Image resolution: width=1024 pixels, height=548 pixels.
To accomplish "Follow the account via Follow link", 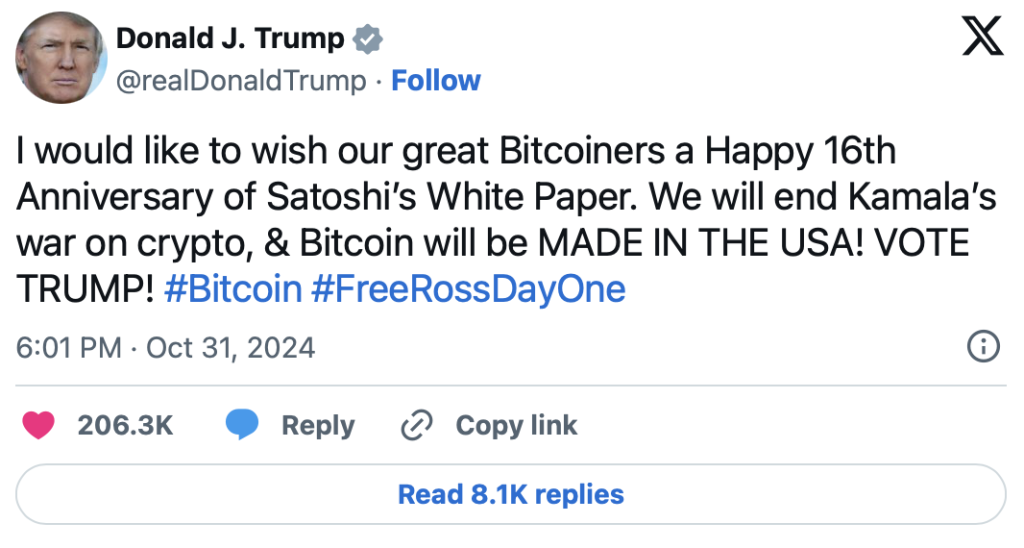I will pyautogui.click(x=436, y=81).
